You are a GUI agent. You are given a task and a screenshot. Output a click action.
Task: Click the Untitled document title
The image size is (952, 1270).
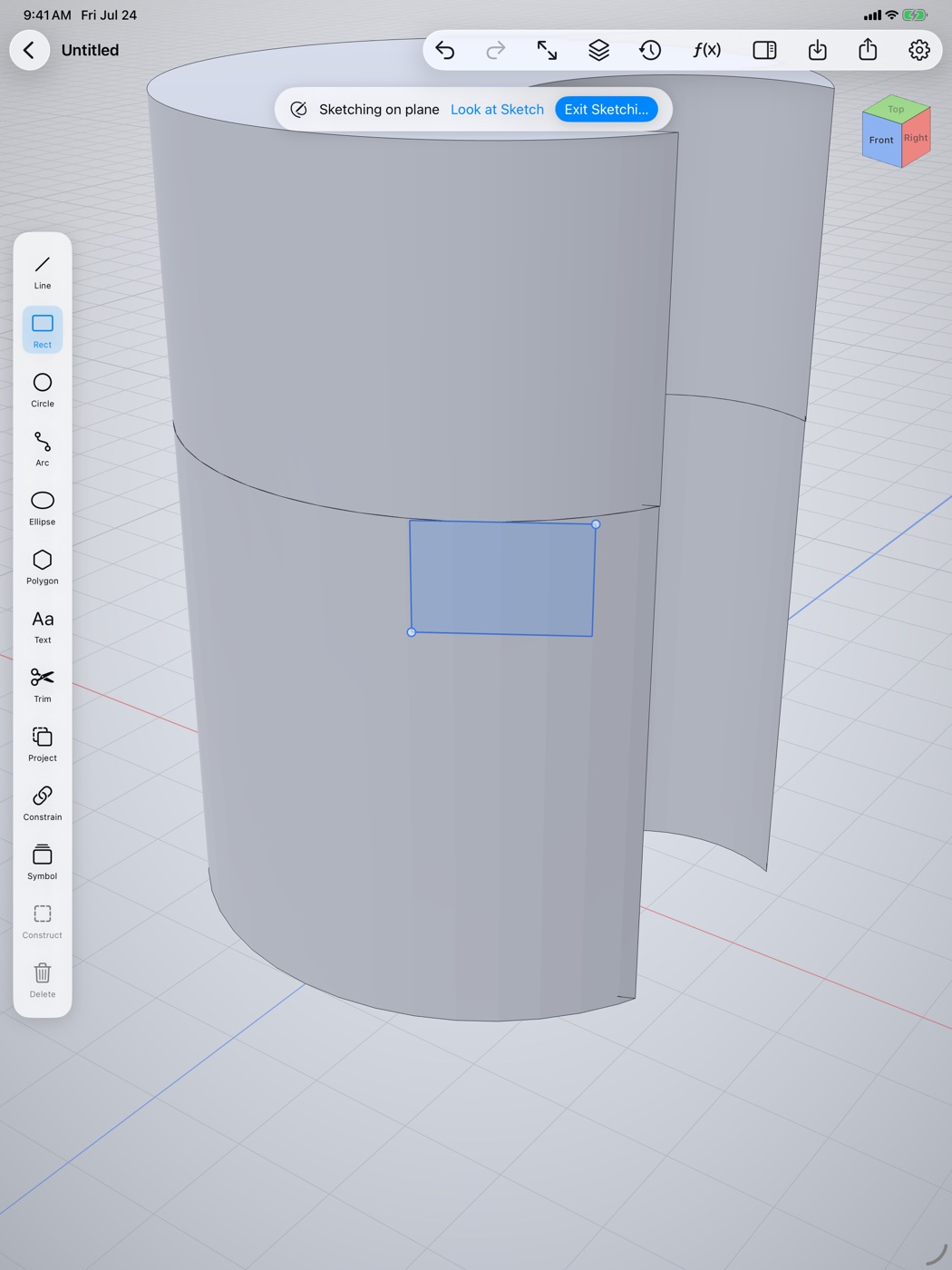coord(90,50)
